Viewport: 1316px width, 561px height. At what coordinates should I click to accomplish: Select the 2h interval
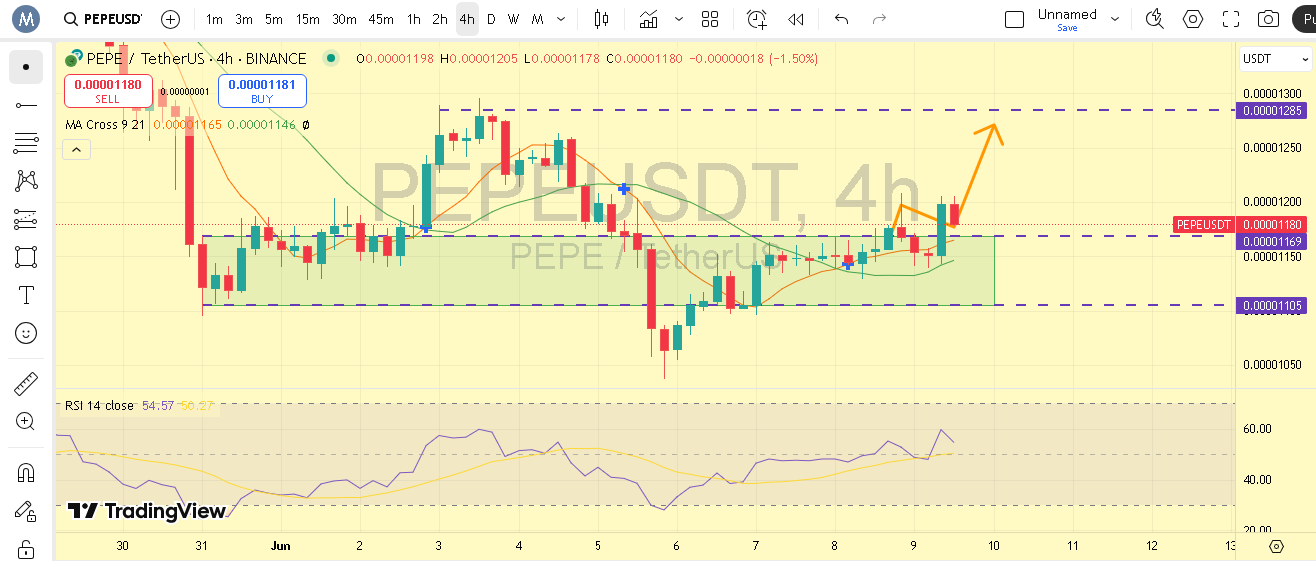click(440, 19)
